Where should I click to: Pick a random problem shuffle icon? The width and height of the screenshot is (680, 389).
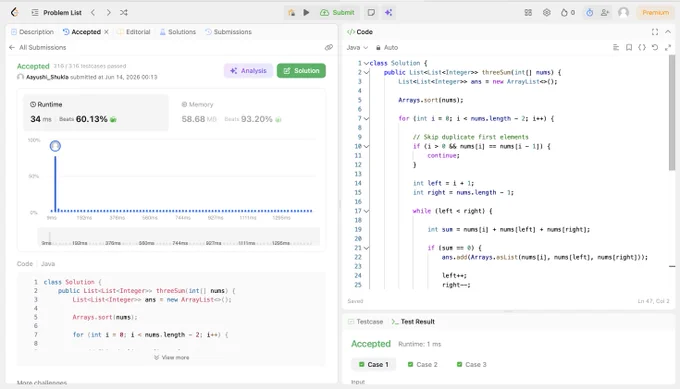point(124,13)
